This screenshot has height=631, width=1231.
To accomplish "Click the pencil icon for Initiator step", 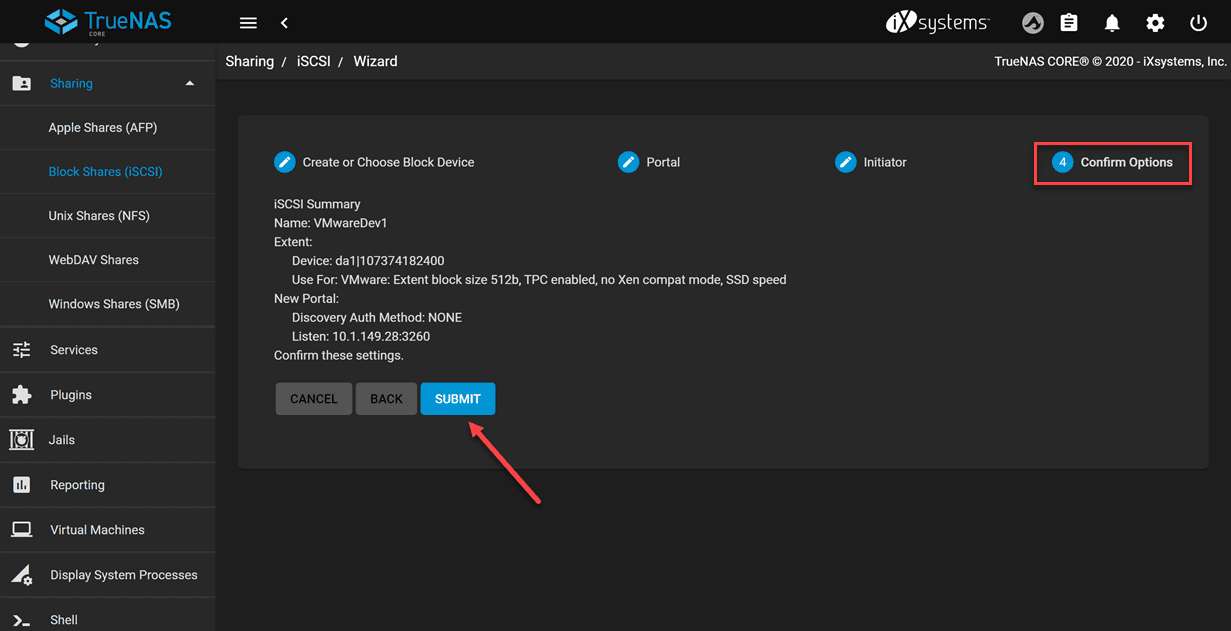I will pos(846,162).
